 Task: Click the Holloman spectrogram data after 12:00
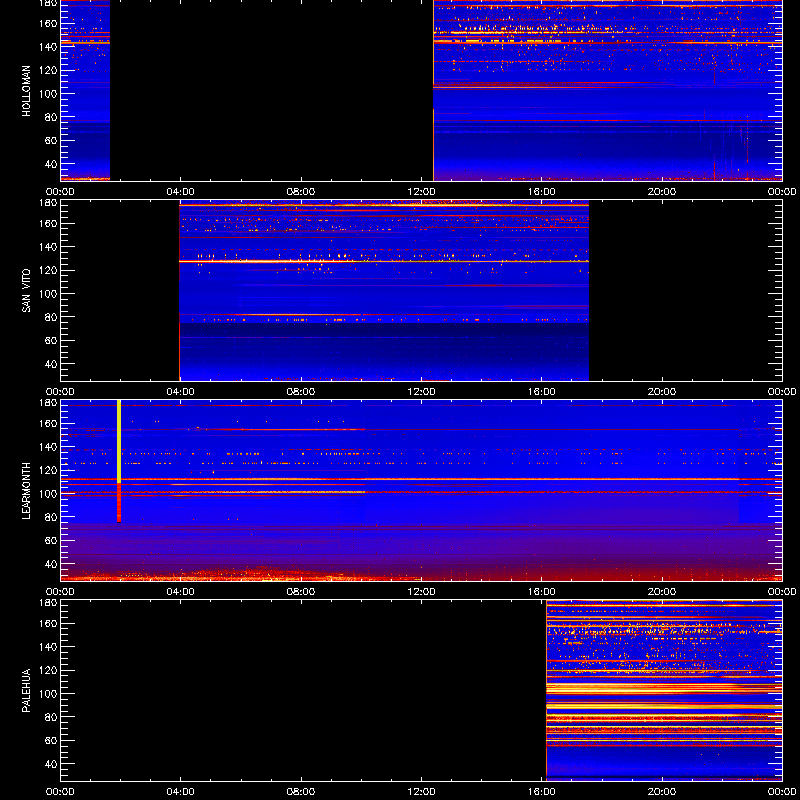pos(608,90)
